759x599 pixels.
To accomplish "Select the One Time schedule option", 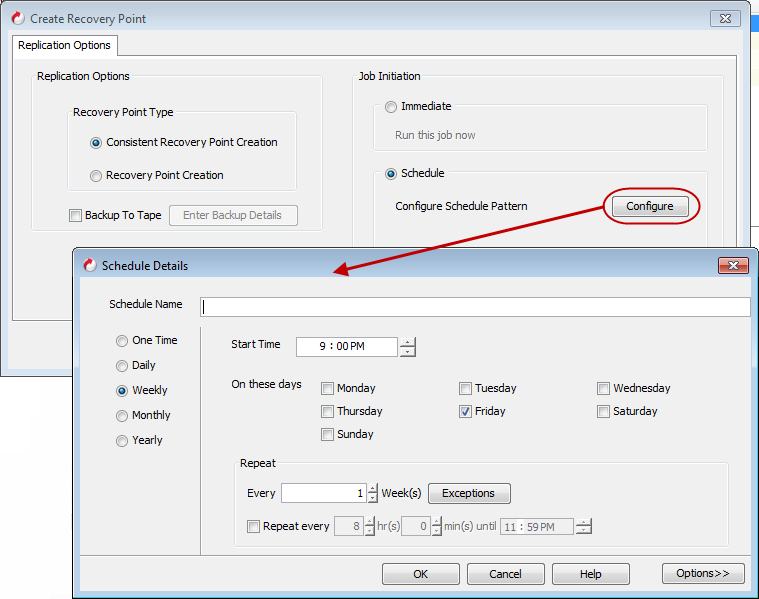I will (x=123, y=340).
